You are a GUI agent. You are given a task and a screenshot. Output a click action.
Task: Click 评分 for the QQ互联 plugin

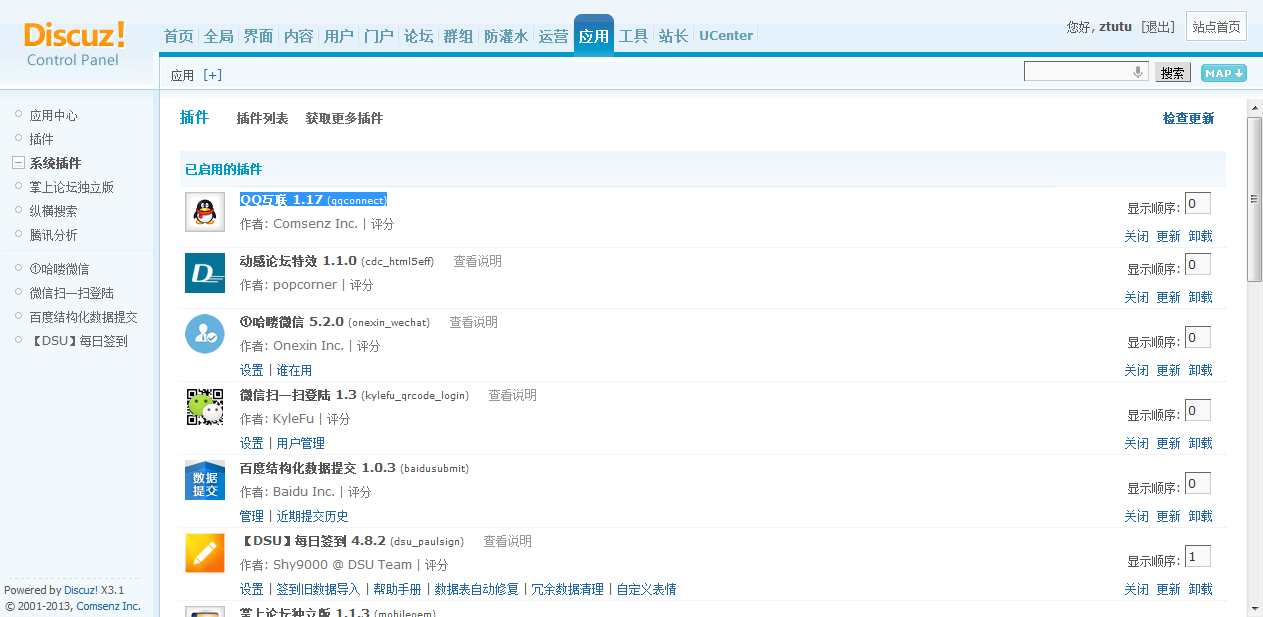click(x=382, y=224)
